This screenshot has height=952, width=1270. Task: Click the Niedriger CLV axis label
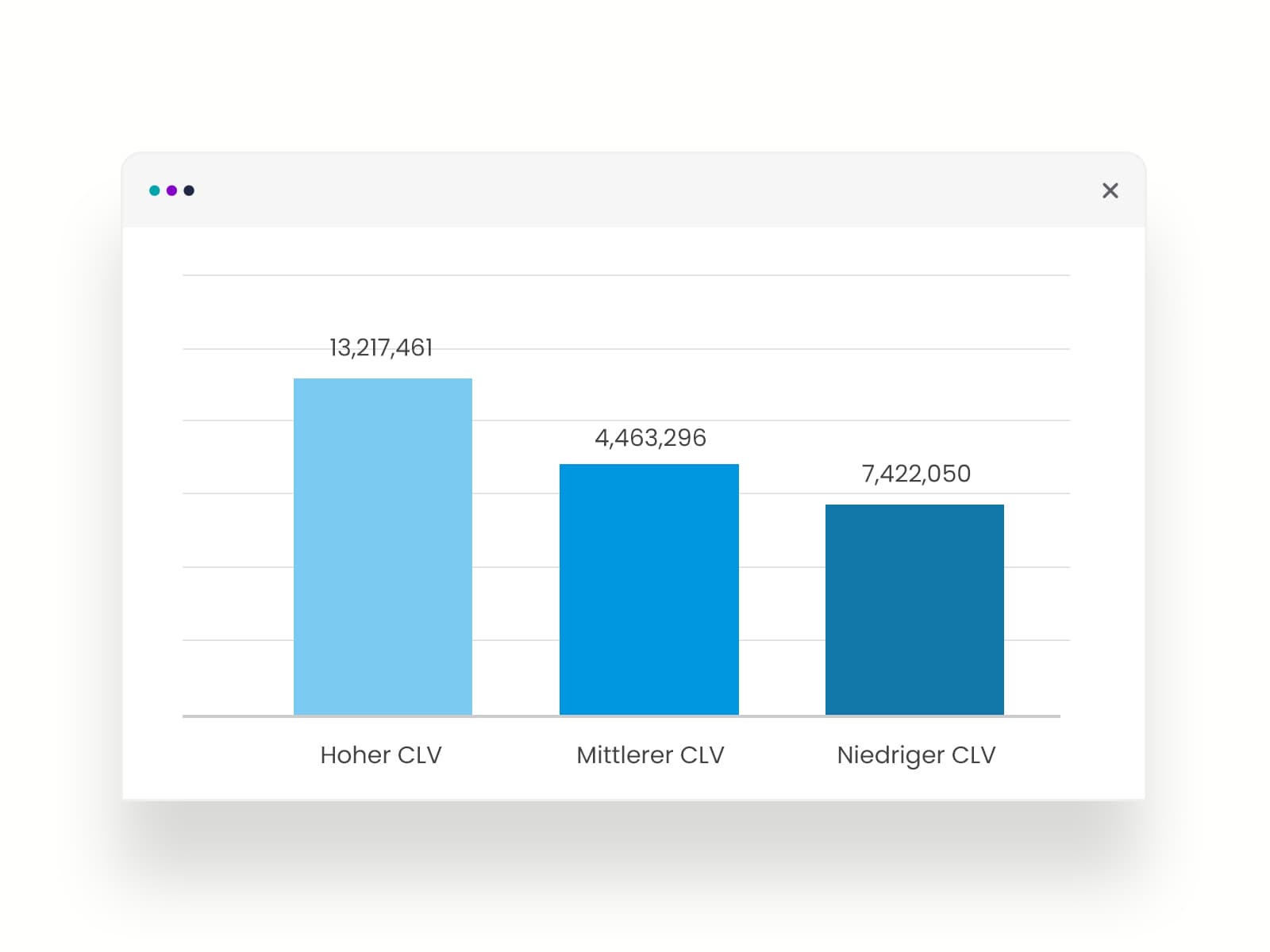(x=914, y=755)
